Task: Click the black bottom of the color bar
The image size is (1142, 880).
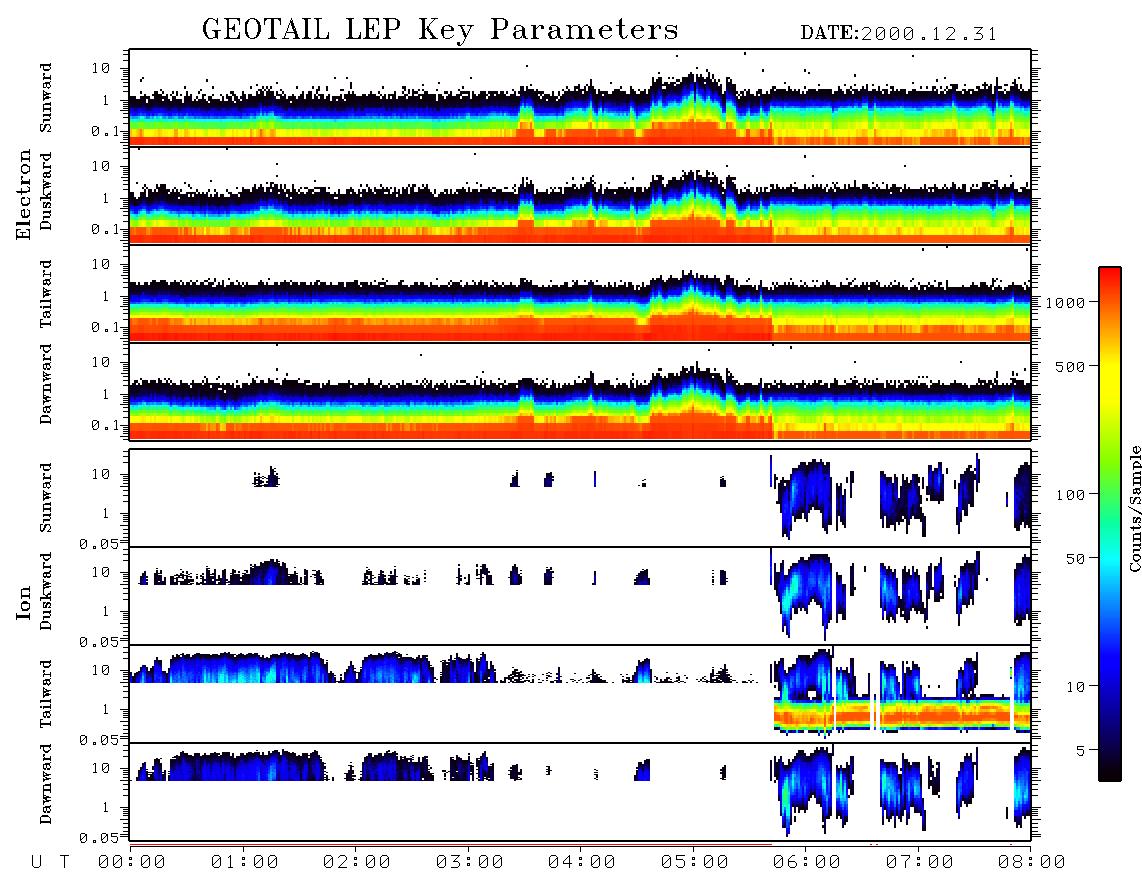Action: (x=1110, y=772)
